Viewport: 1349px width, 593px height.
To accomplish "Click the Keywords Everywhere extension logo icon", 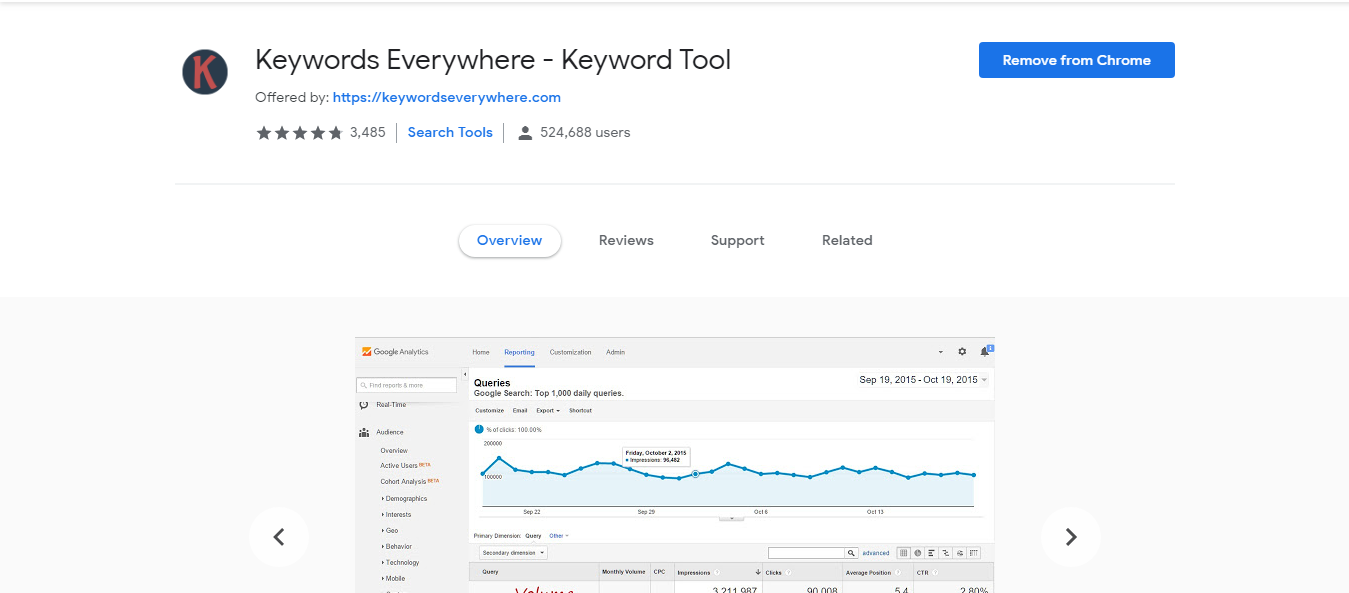I will click(205, 72).
